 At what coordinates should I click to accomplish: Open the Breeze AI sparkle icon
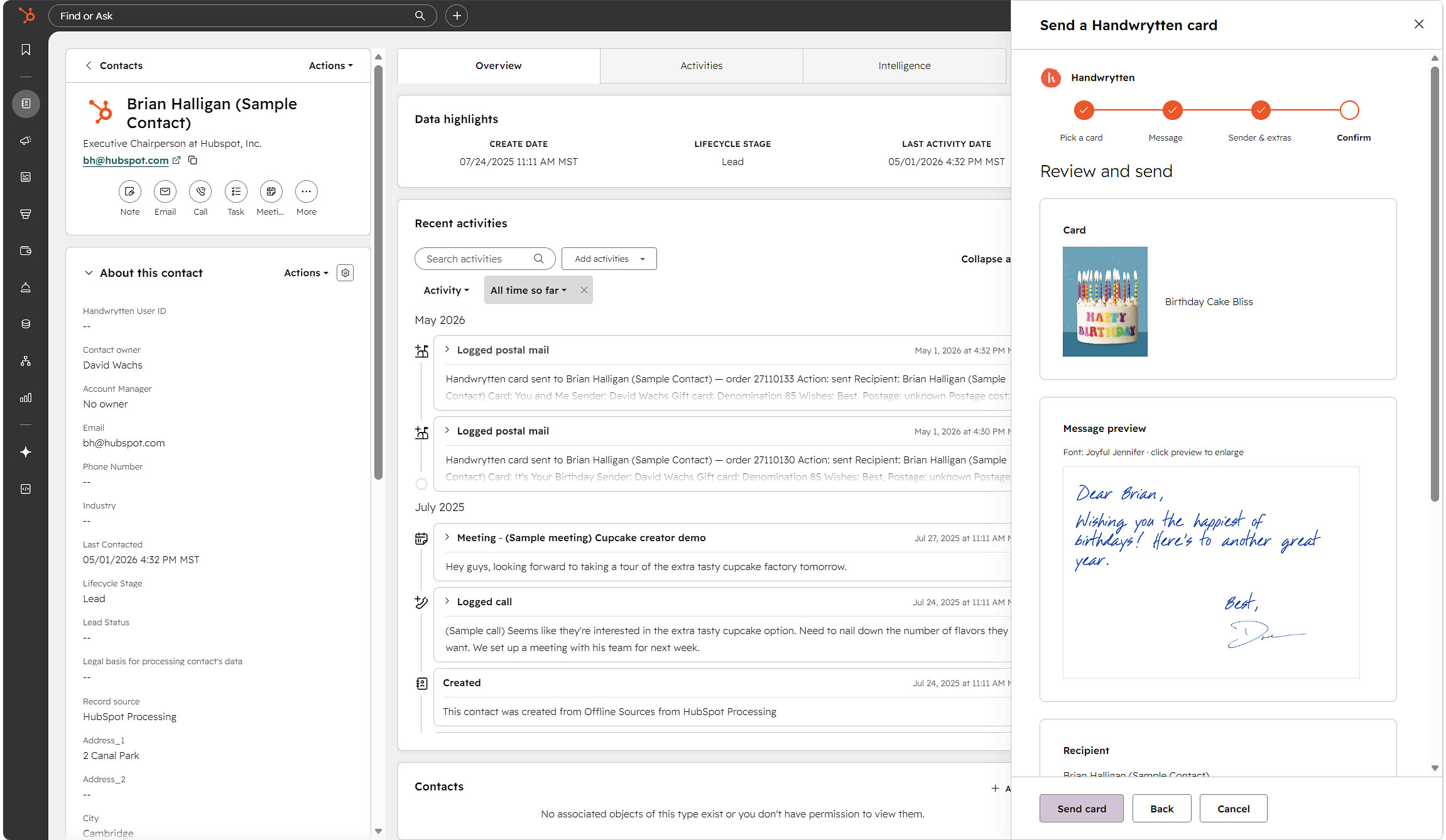point(26,452)
